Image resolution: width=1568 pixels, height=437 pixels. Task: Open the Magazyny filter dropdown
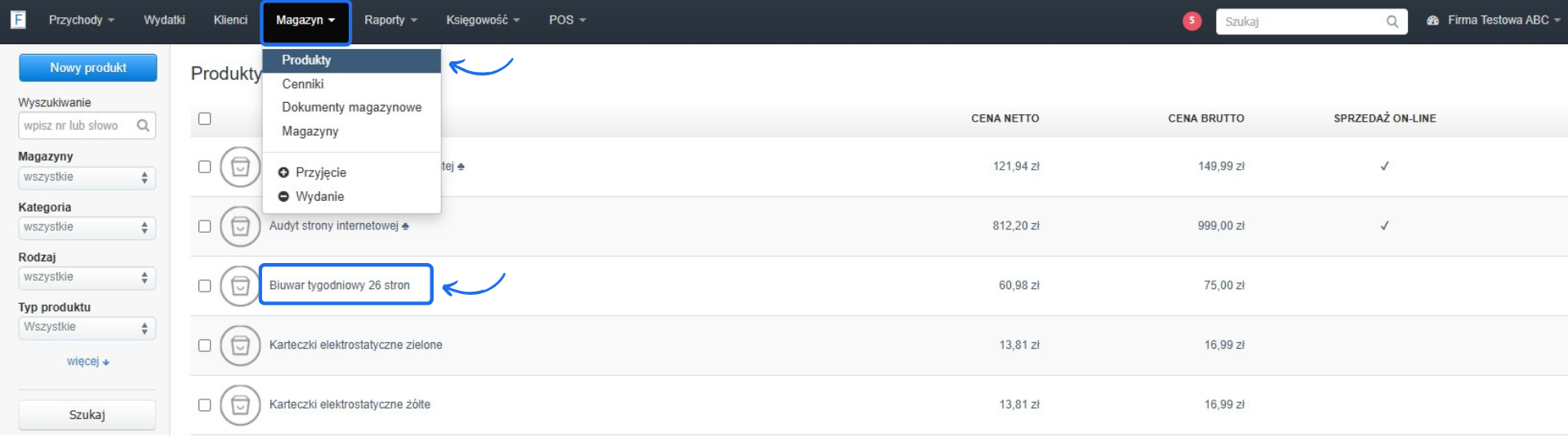(x=87, y=177)
